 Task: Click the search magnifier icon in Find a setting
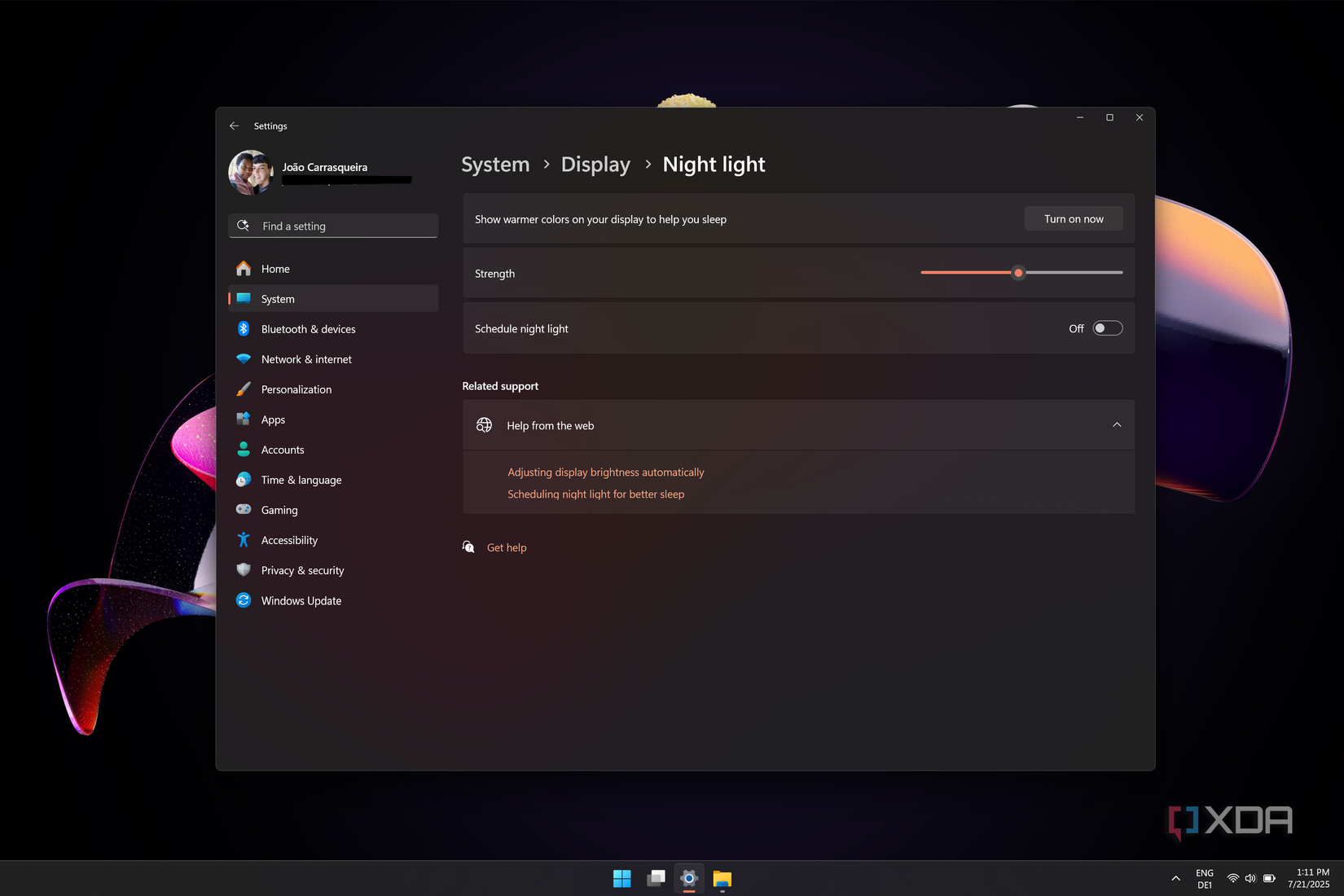click(243, 226)
